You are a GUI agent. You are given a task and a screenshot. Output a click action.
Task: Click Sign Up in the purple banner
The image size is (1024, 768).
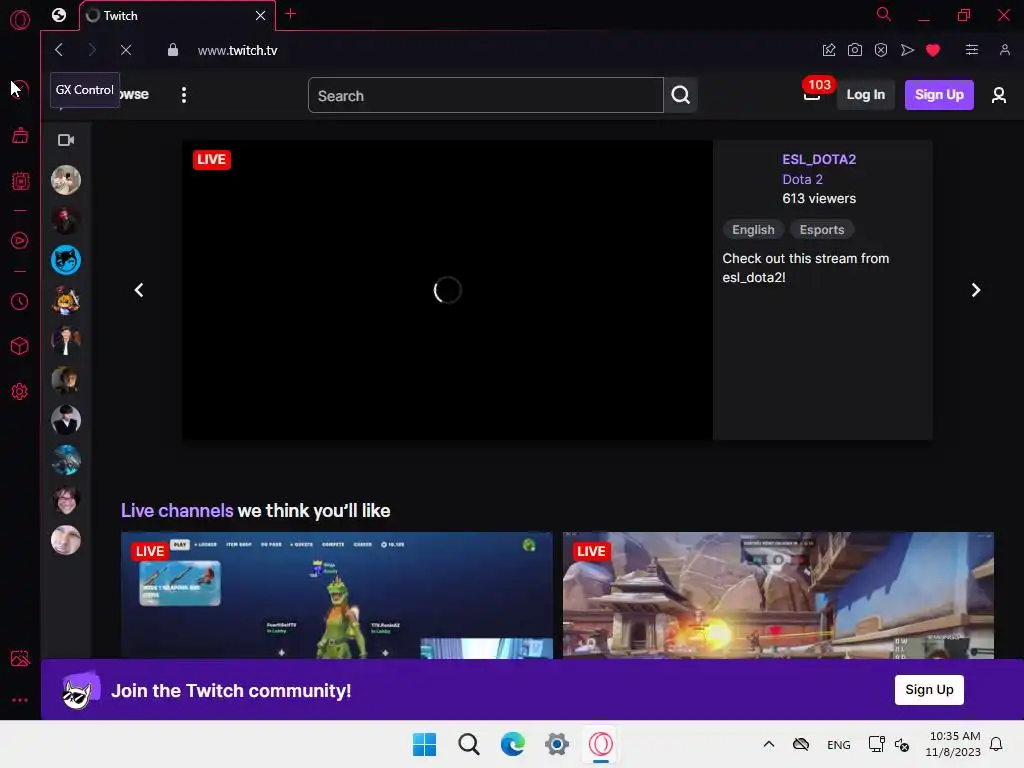tap(929, 690)
